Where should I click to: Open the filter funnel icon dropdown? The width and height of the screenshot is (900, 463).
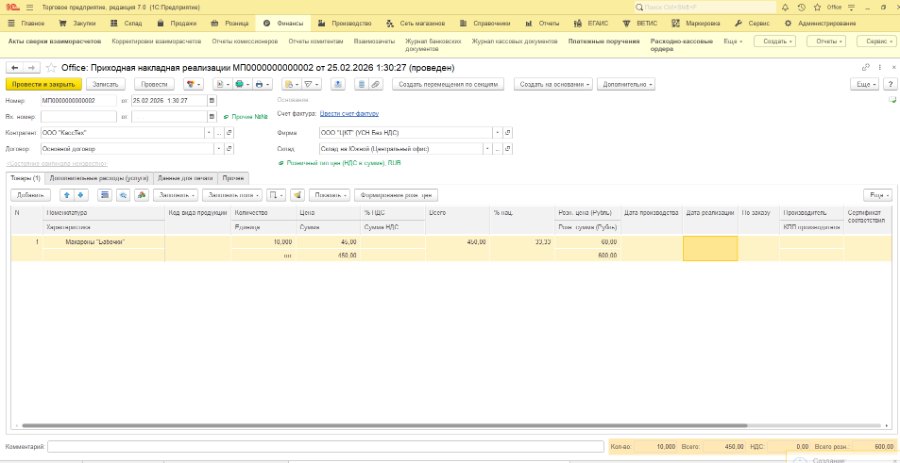pyautogui.click(x=311, y=84)
